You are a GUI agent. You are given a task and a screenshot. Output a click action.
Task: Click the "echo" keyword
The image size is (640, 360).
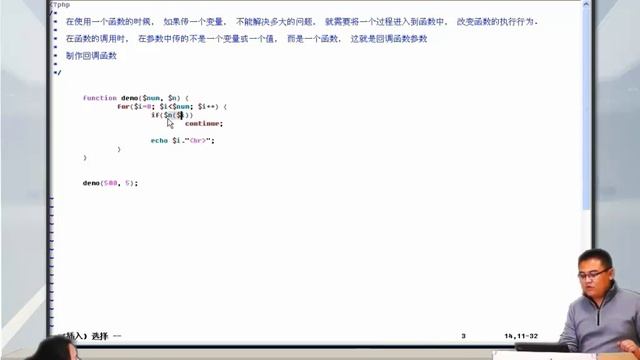pos(159,140)
